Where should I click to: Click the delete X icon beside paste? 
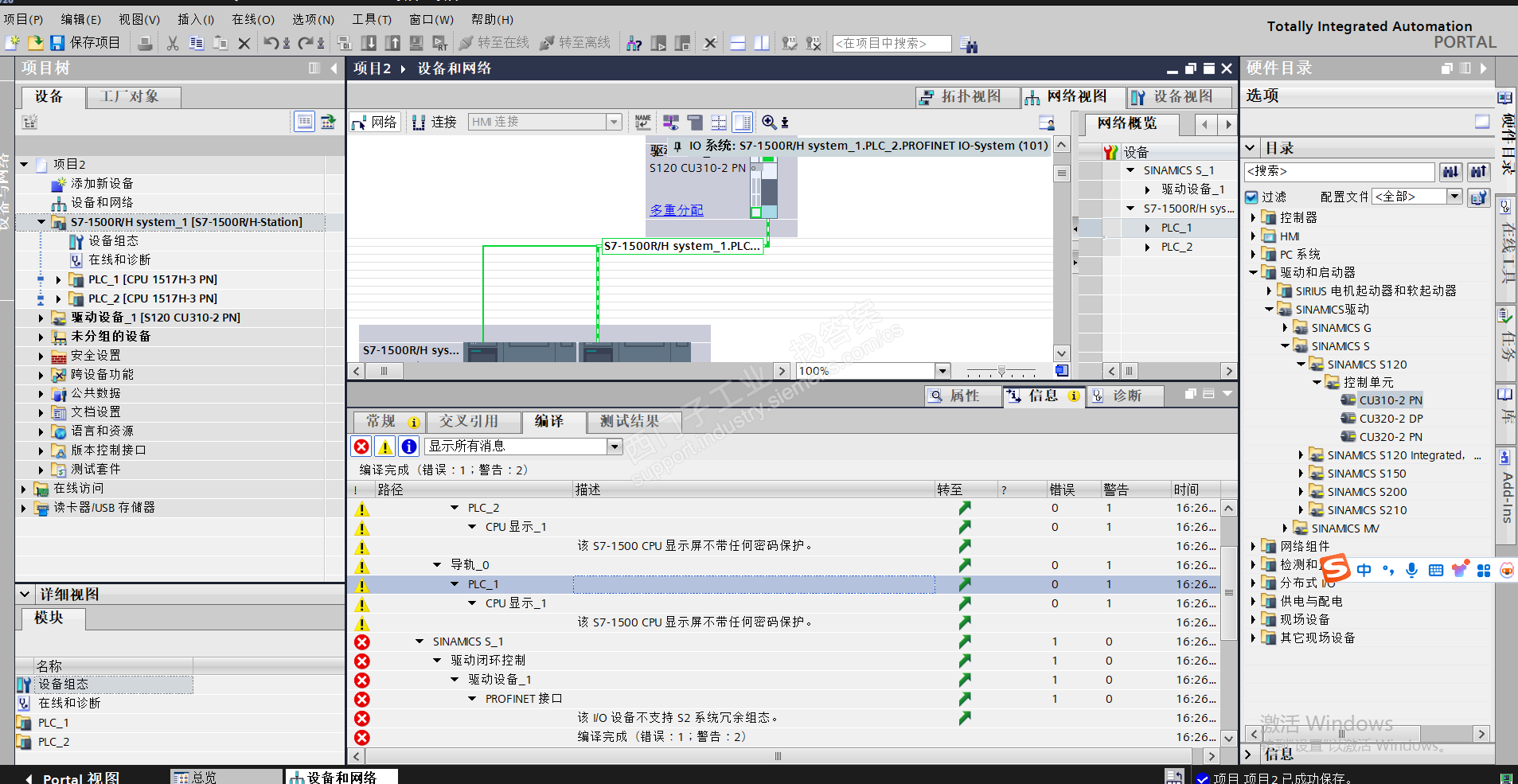244,43
